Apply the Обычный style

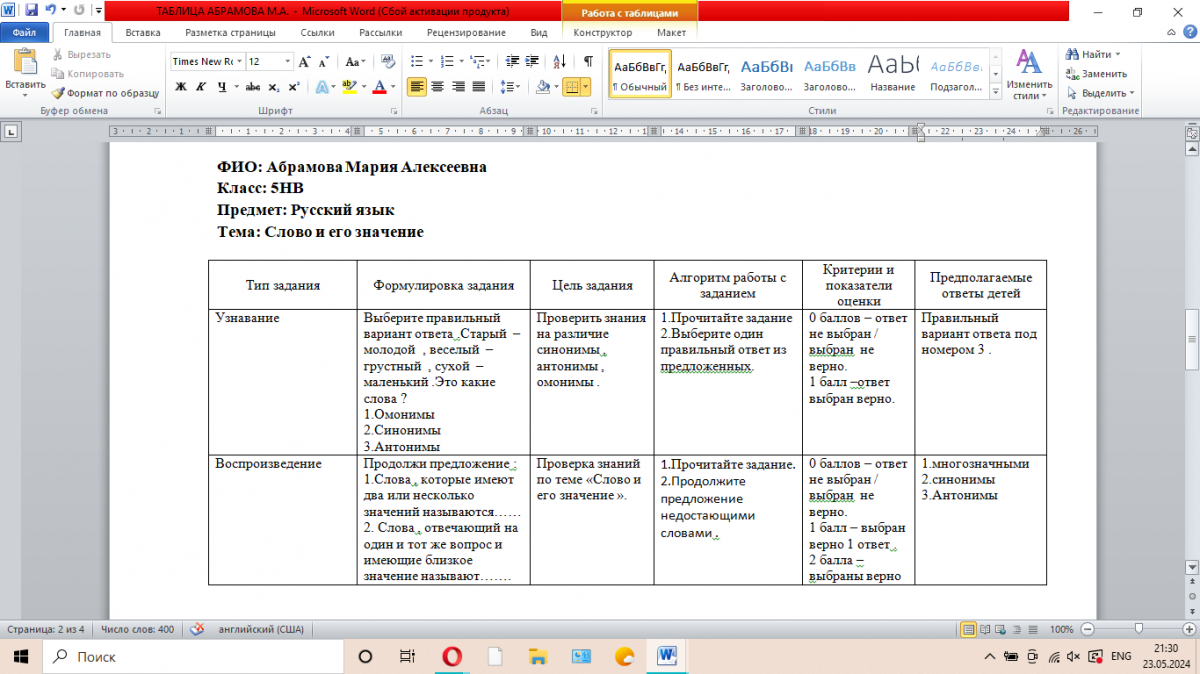(x=639, y=74)
